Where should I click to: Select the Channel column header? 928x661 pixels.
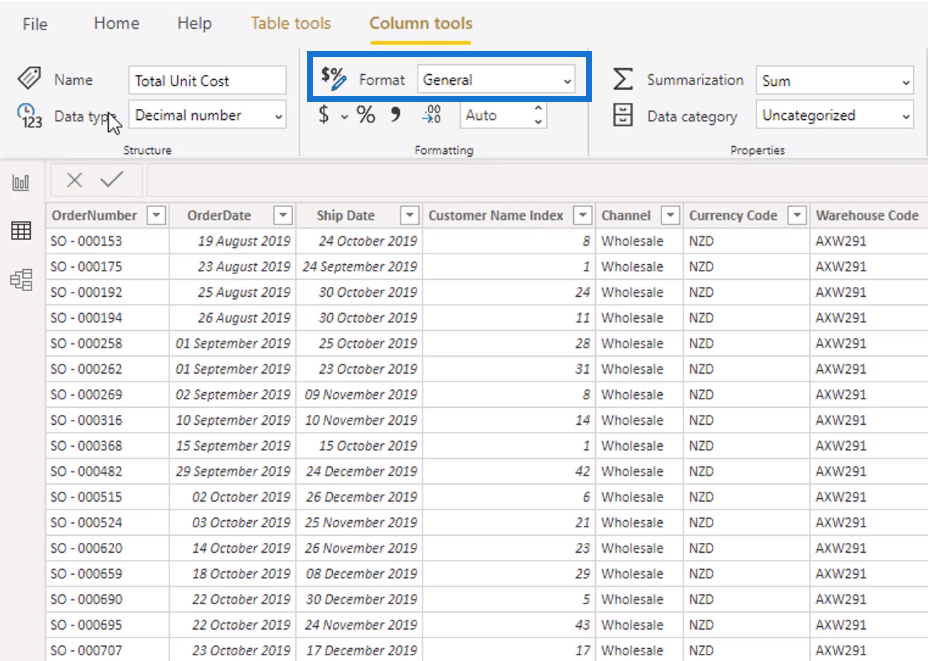tap(626, 215)
